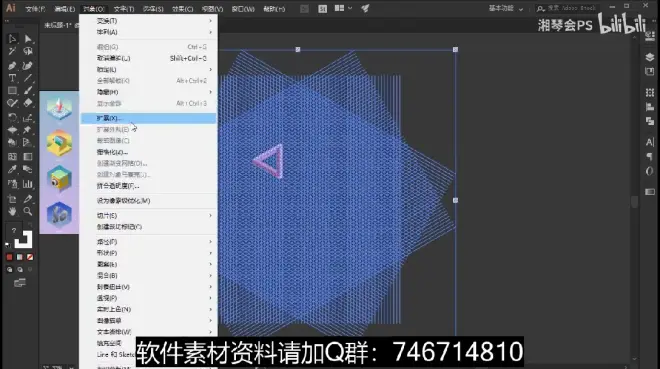Switch to Gradient fill mode button
The image size is (660, 369).
[20, 257]
